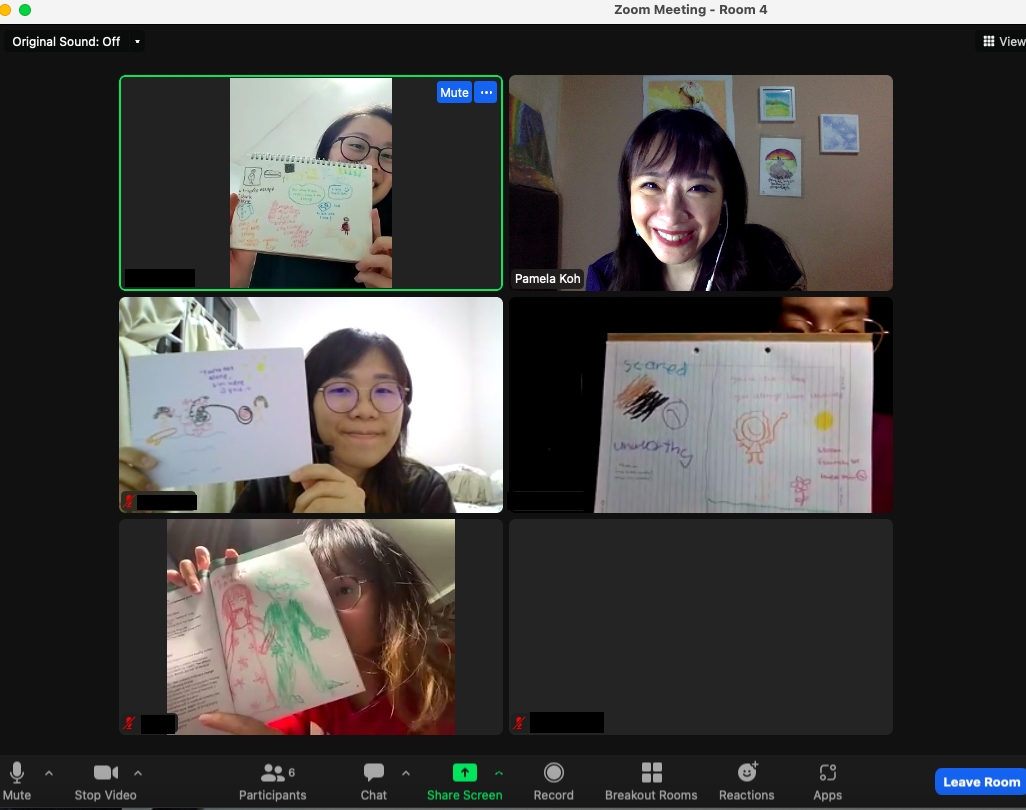Toggle camera with Stop Video

(105, 773)
